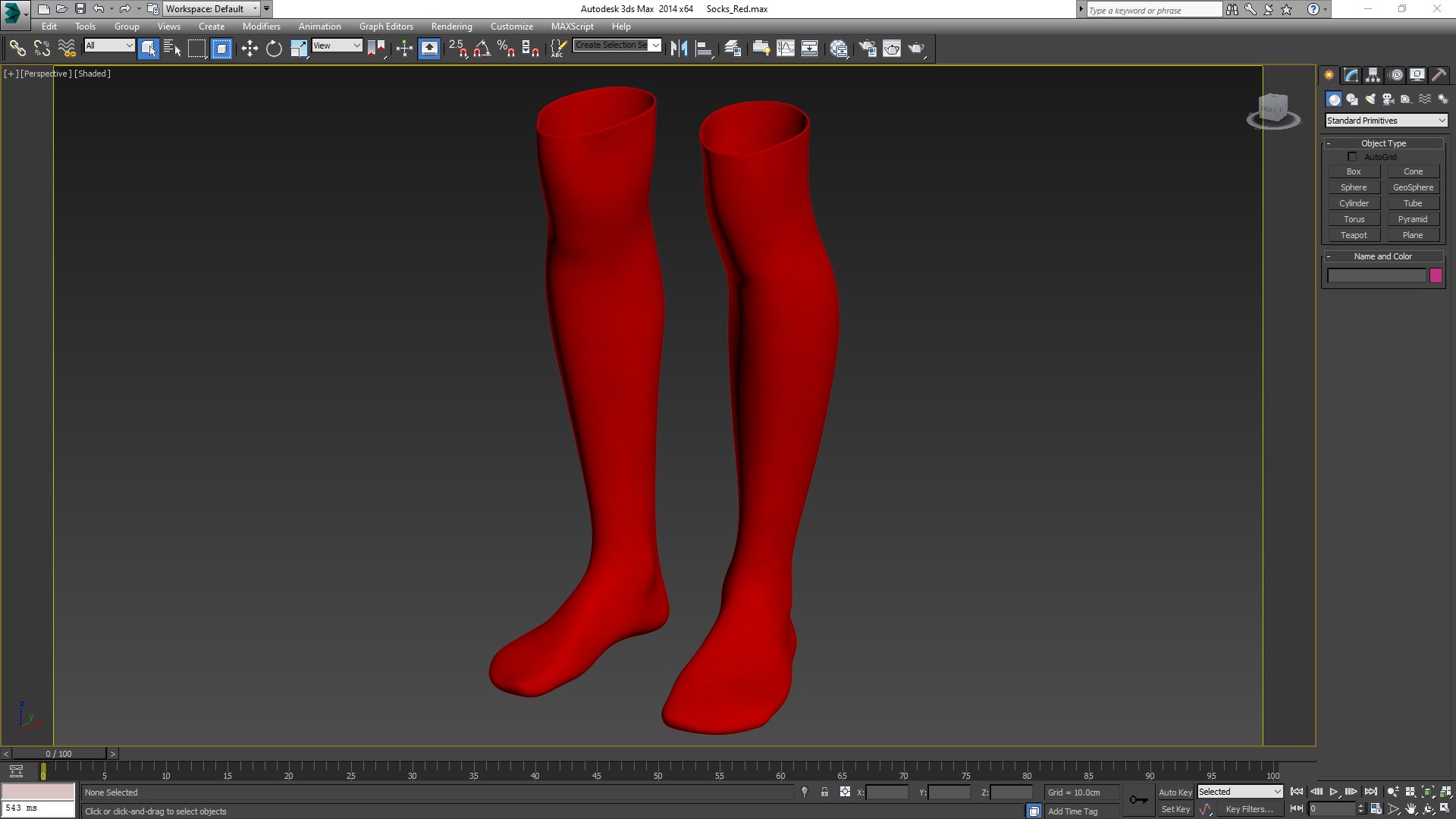Choose Rectangular Selection Region tool
The image size is (1456, 819).
[197, 49]
